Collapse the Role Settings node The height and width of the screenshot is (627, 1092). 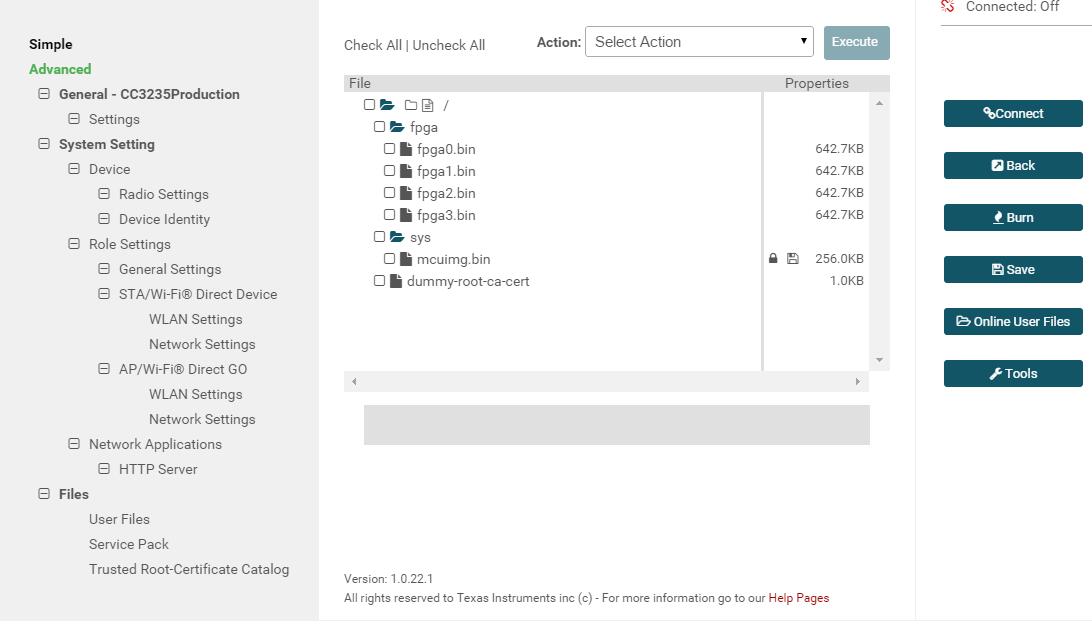(74, 244)
